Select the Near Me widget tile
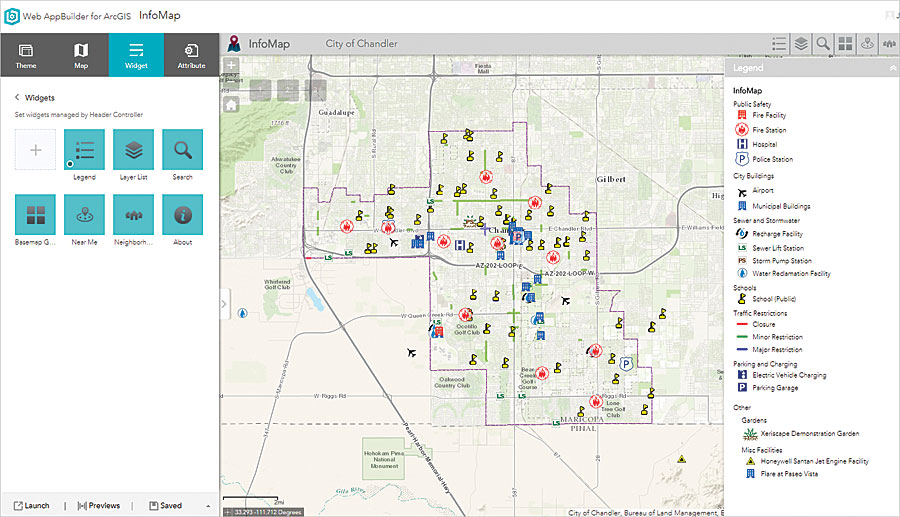Viewport: 900px width, 517px height. click(84, 215)
